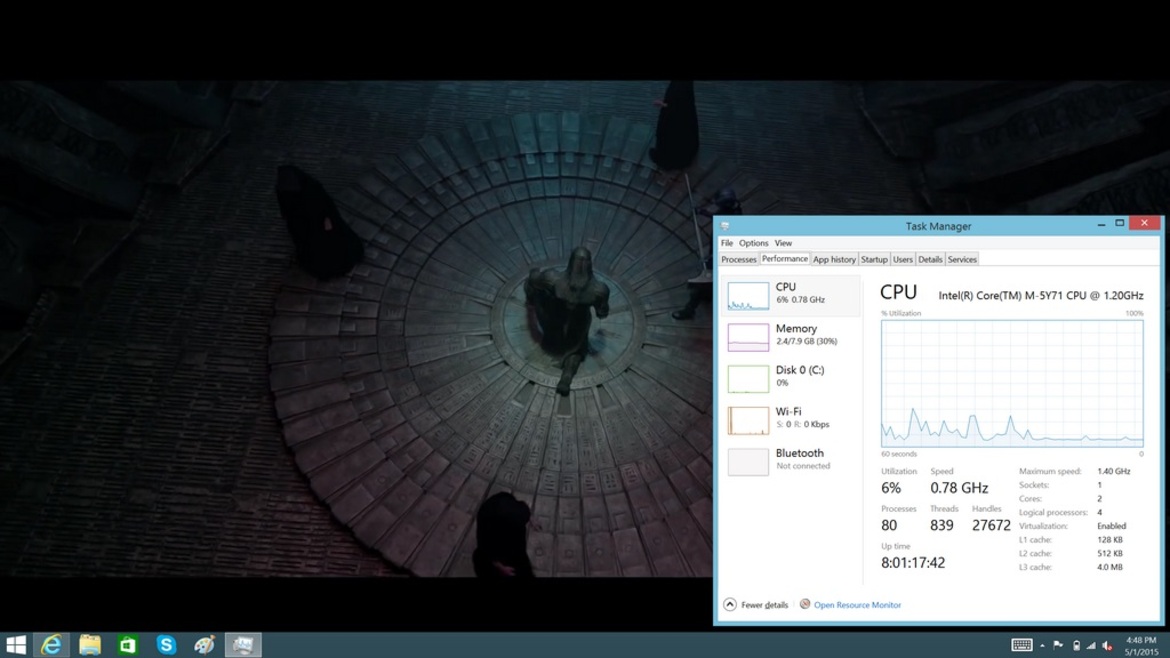Screen dimensions: 1170x658
Task: Click the Maximum speed 1.40 GHz value
Action: coord(1113,471)
